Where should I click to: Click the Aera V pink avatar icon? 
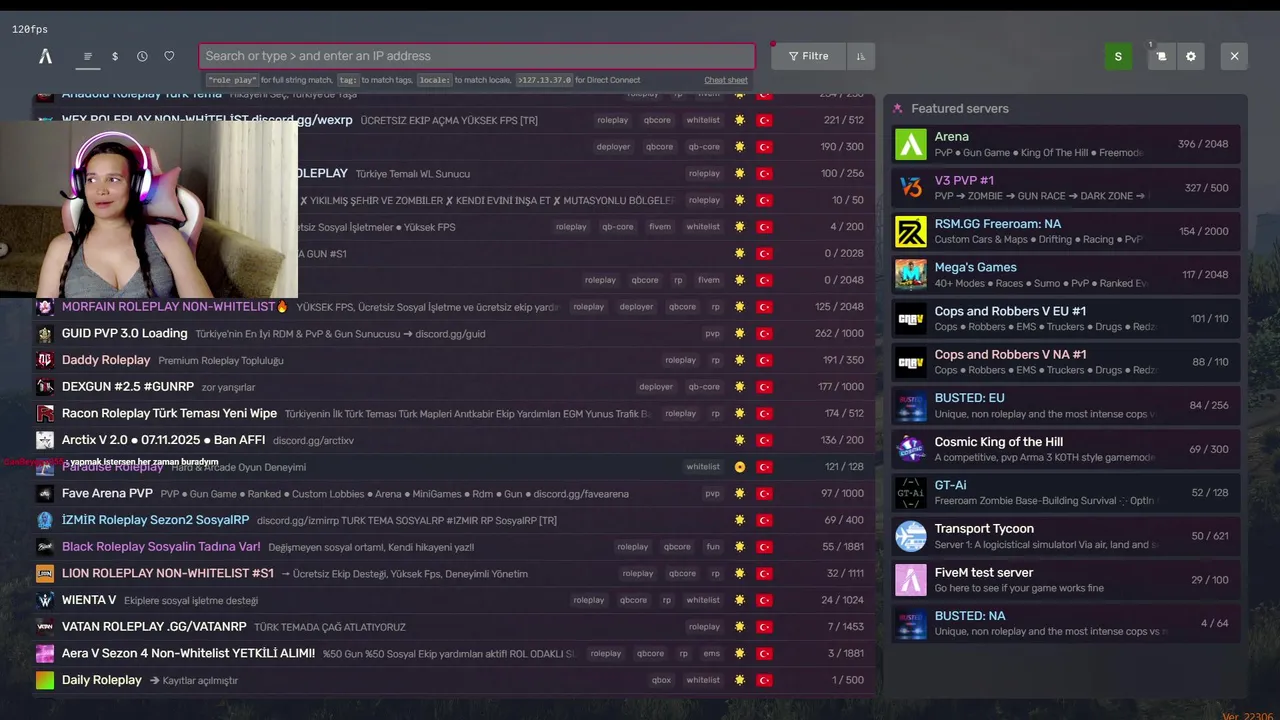click(45, 654)
